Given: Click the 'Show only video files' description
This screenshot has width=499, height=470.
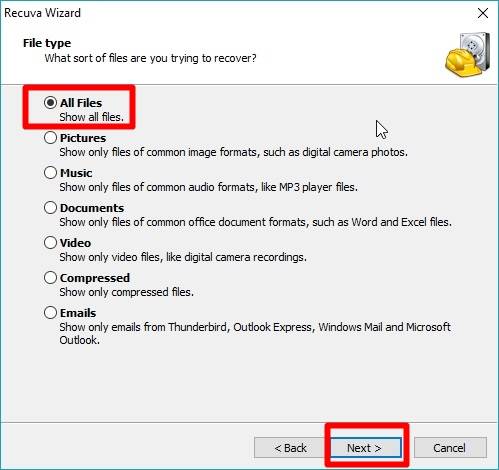Looking at the screenshot, I should [x=183, y=257].
